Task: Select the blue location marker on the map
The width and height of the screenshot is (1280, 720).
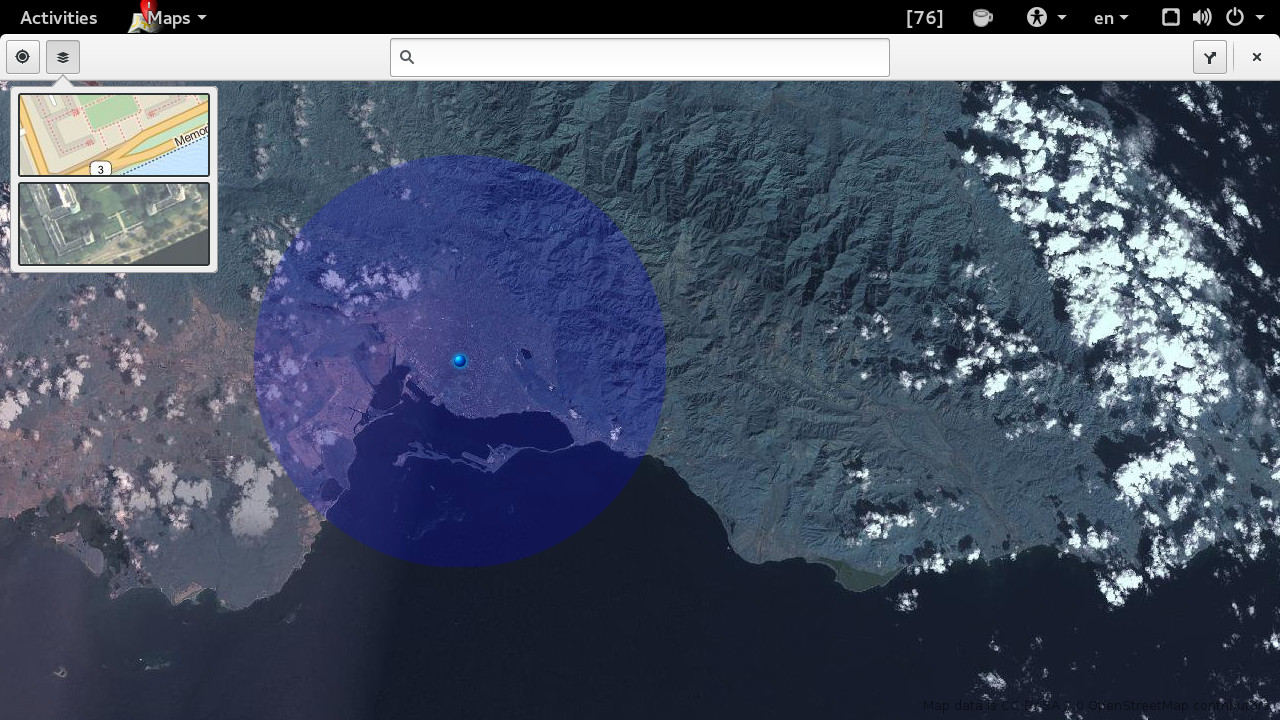Action: (x=459, y=360)
